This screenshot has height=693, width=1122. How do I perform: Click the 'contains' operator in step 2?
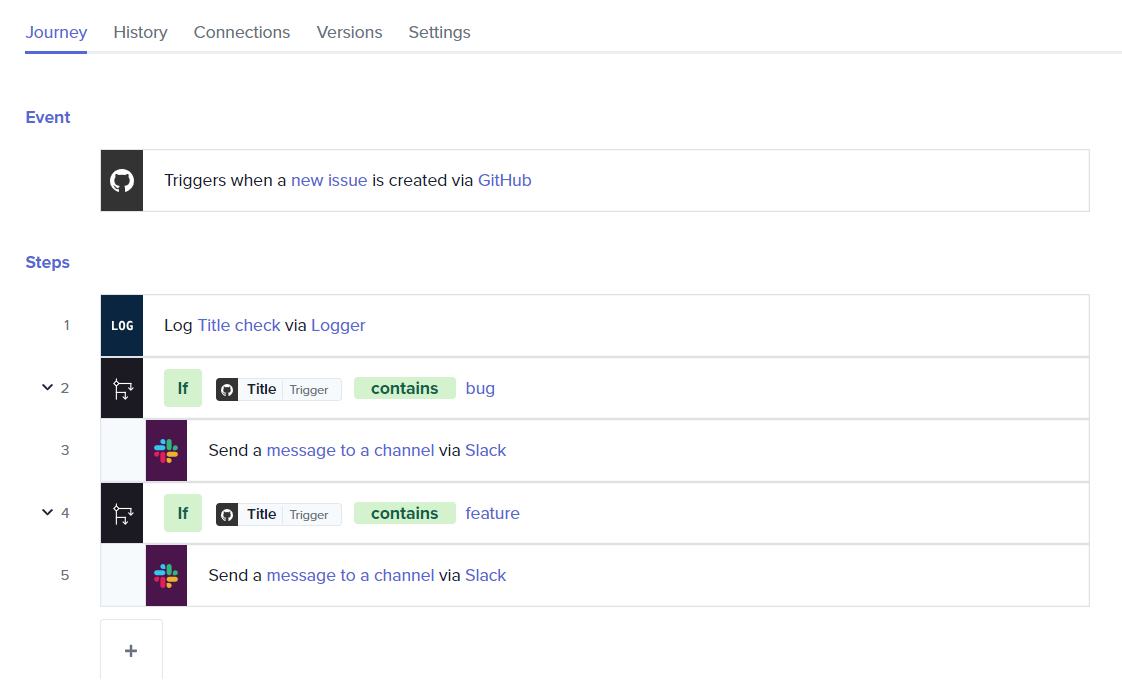click(405, 388)
